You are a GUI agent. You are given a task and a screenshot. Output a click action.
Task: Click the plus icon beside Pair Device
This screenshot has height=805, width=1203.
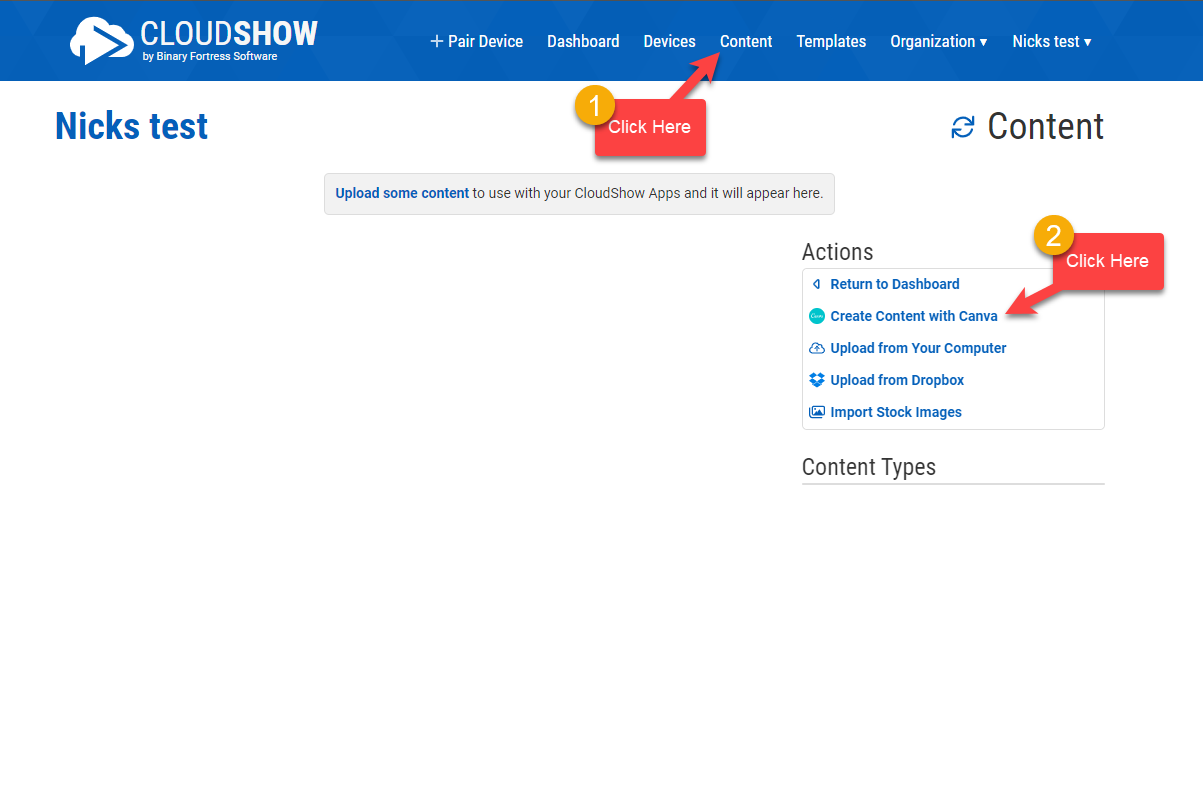click(x=436, y=42)
